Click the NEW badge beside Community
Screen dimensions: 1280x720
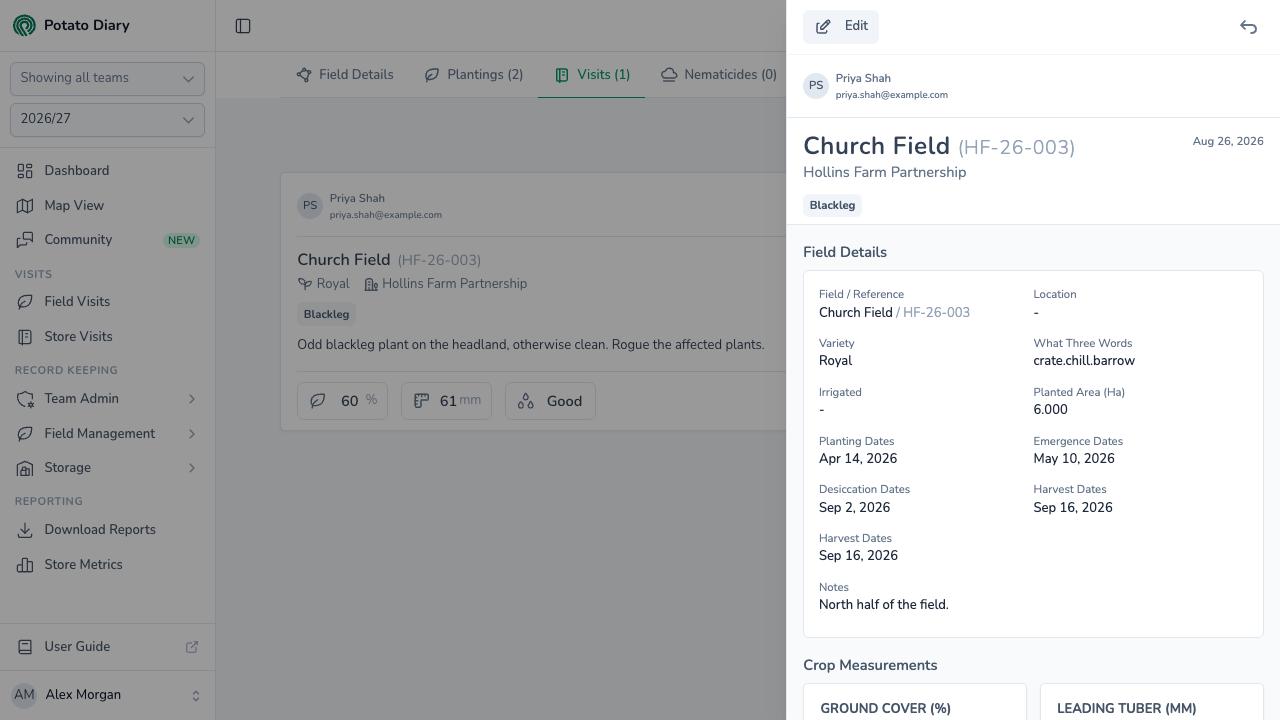click(182, 241)
